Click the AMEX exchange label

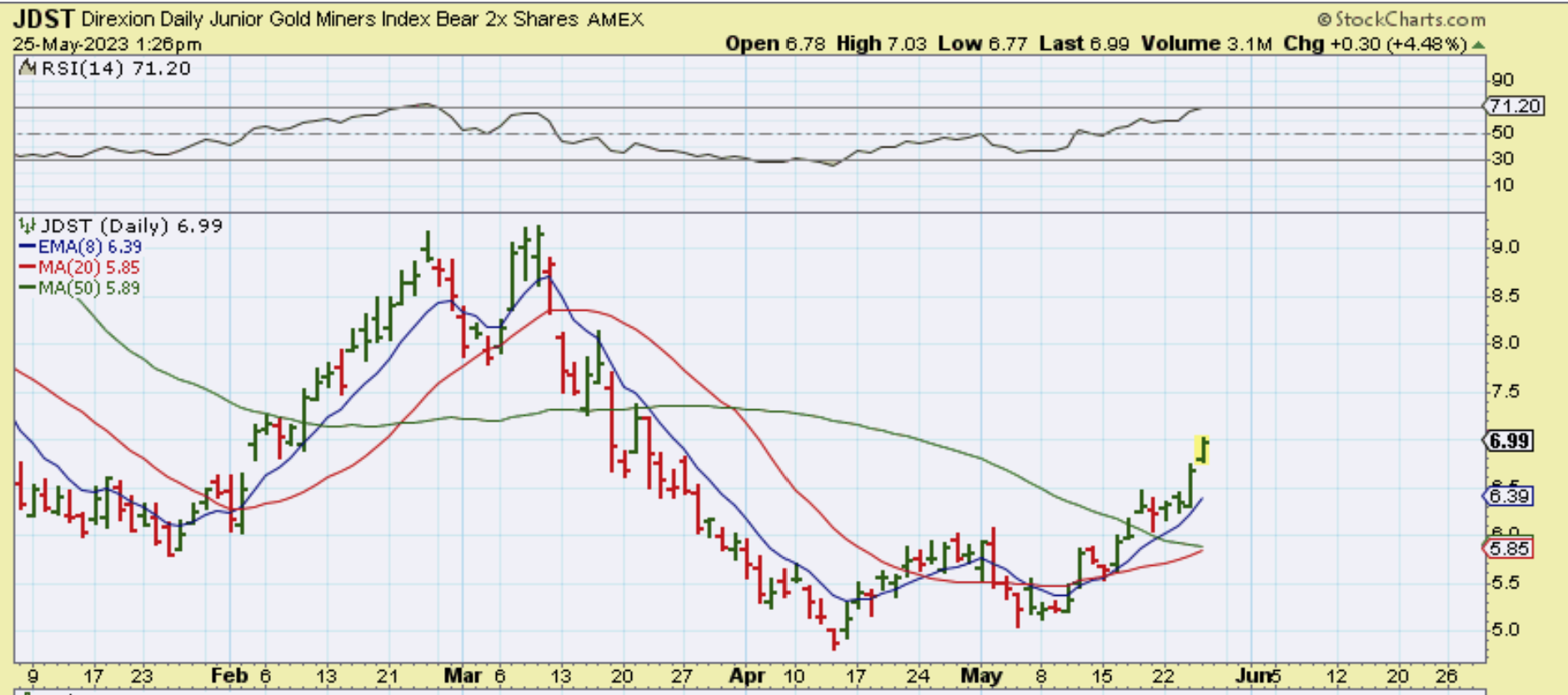click(x=615, y=19)
